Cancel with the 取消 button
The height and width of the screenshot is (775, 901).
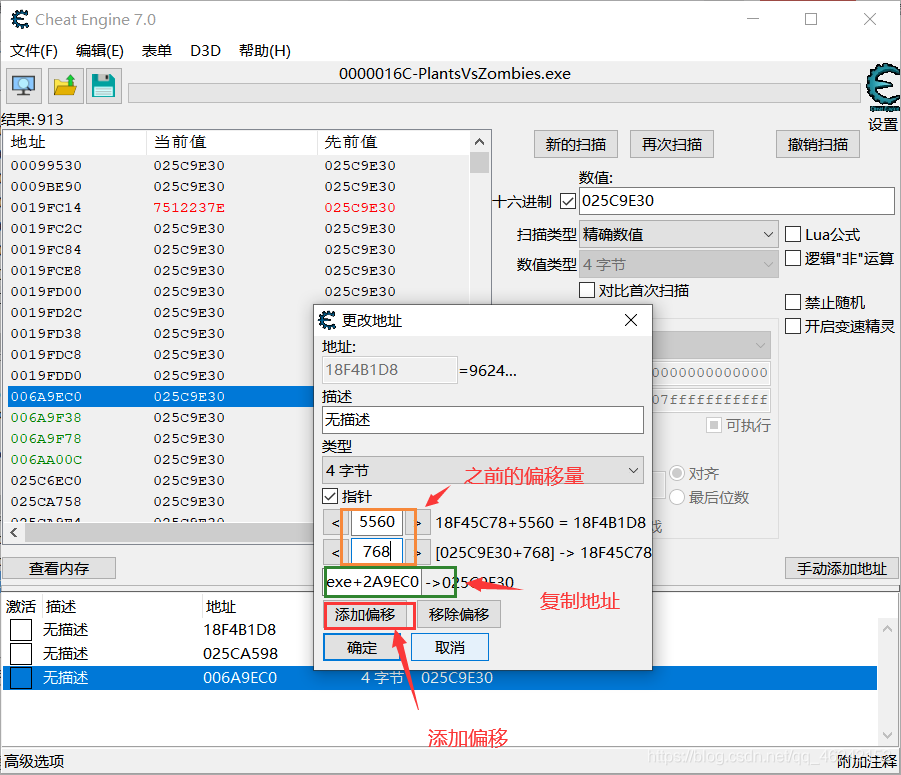click(x=450, y=647)
